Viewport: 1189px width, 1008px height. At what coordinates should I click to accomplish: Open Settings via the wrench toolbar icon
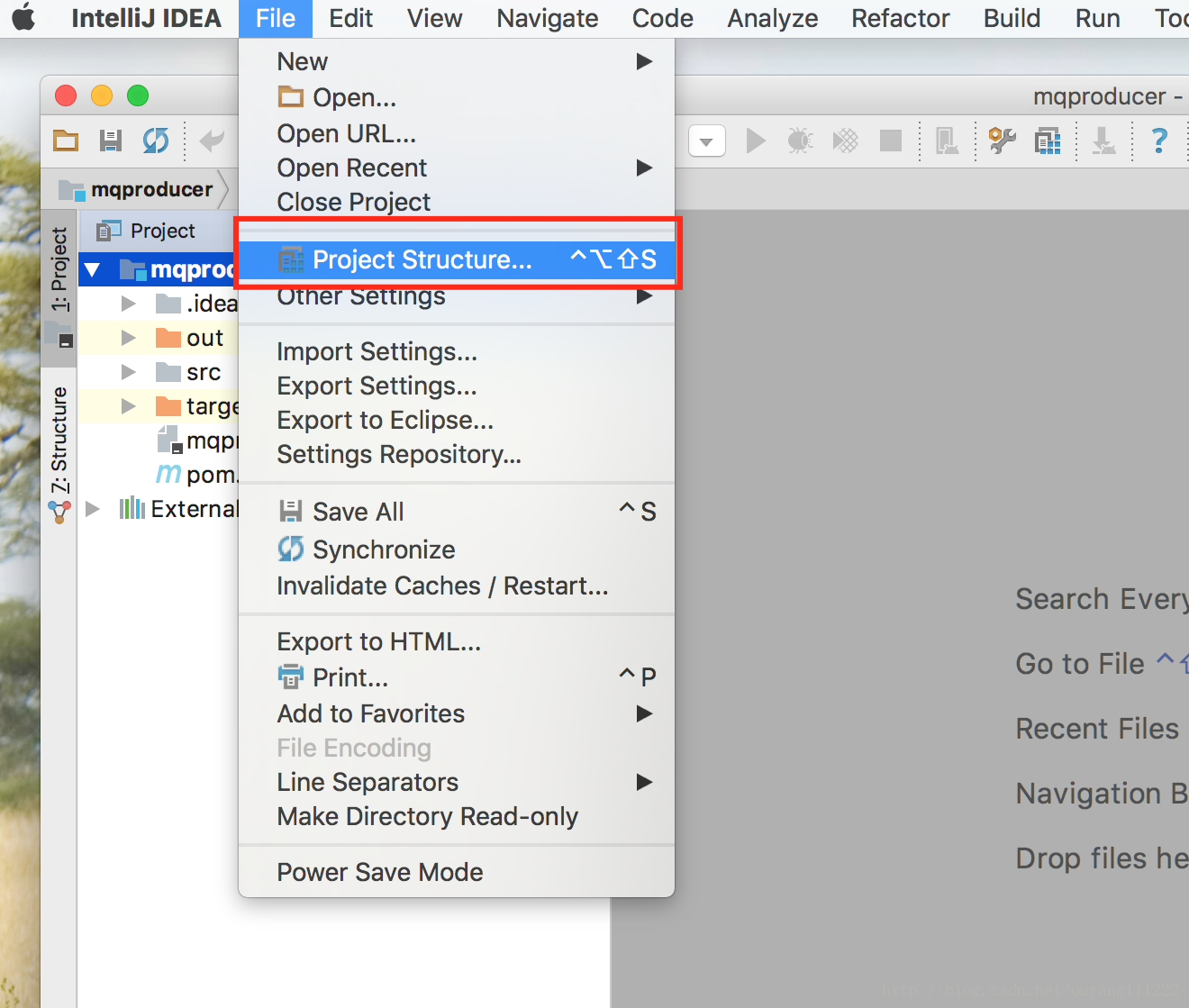tap(1002, 141)
